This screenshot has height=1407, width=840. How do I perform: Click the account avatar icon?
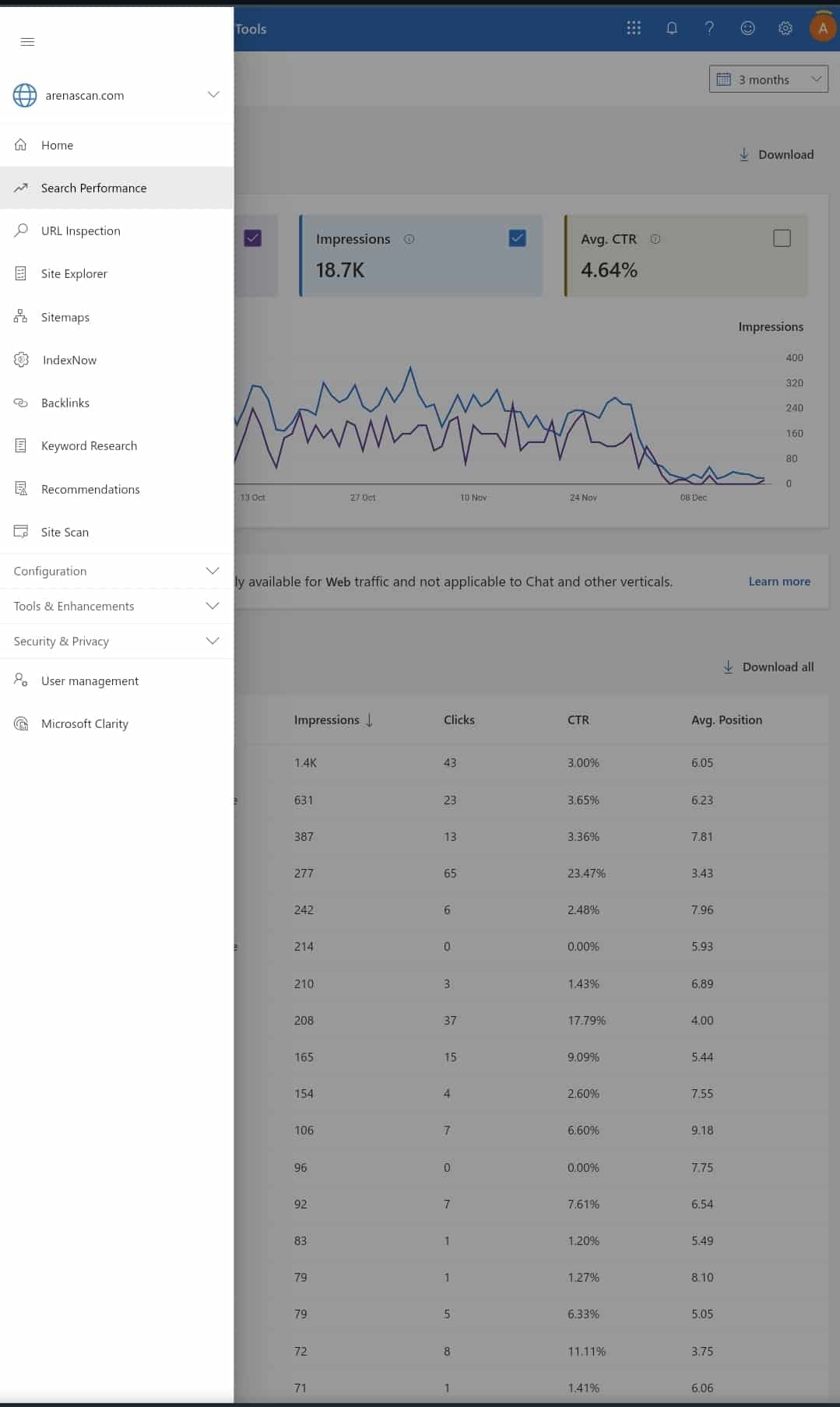pyautogui.click(x=822, y=29)
